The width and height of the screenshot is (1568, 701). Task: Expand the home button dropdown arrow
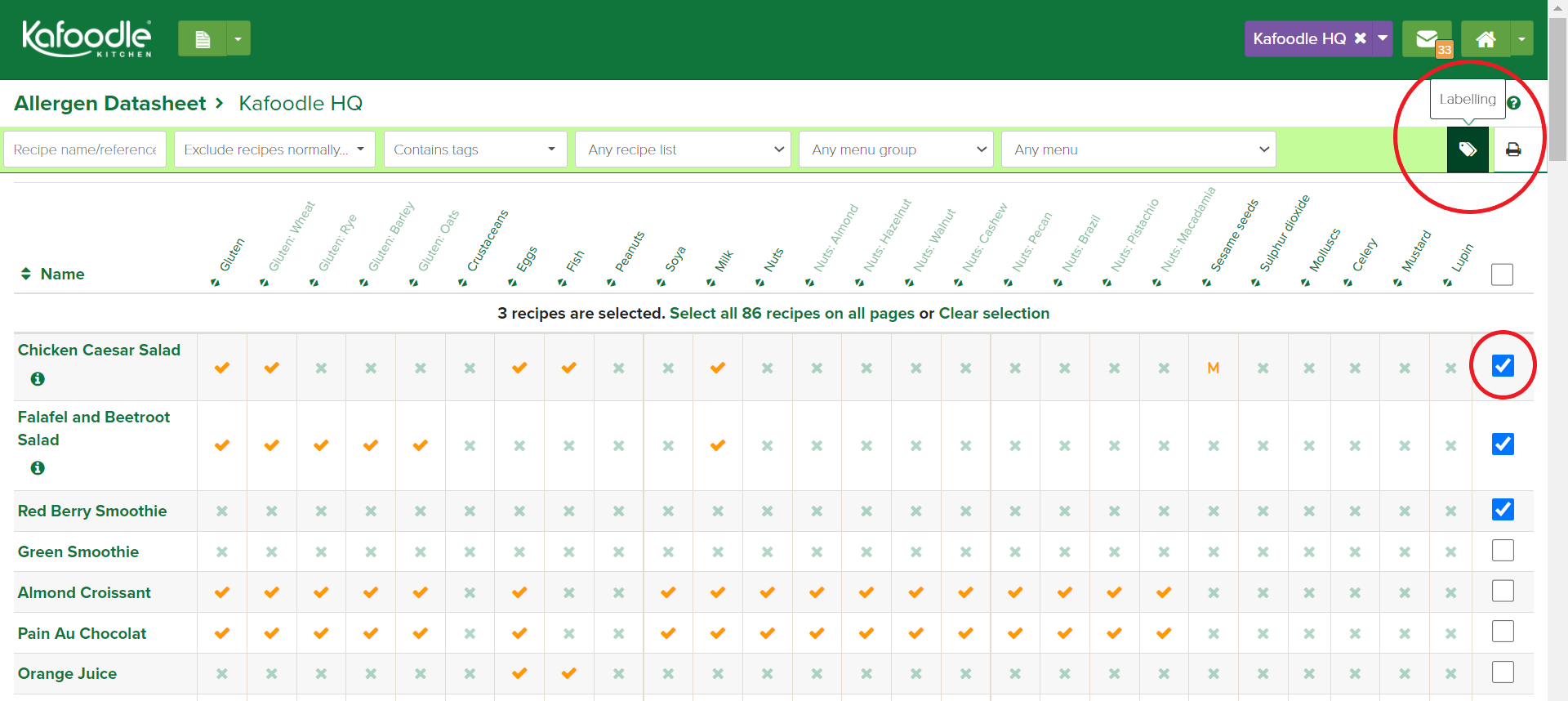click(x=1521, y=38)
